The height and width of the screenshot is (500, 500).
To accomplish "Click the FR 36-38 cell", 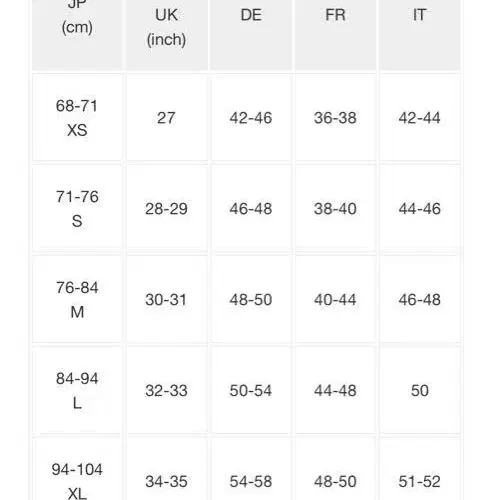I will pos(335,118).
